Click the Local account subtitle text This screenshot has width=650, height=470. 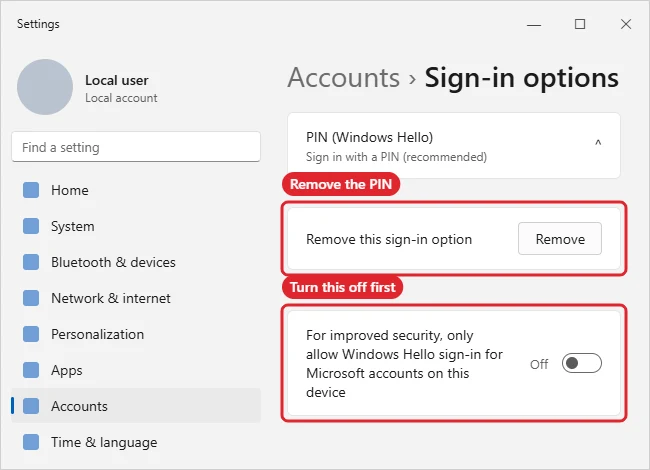click(121, 98)
